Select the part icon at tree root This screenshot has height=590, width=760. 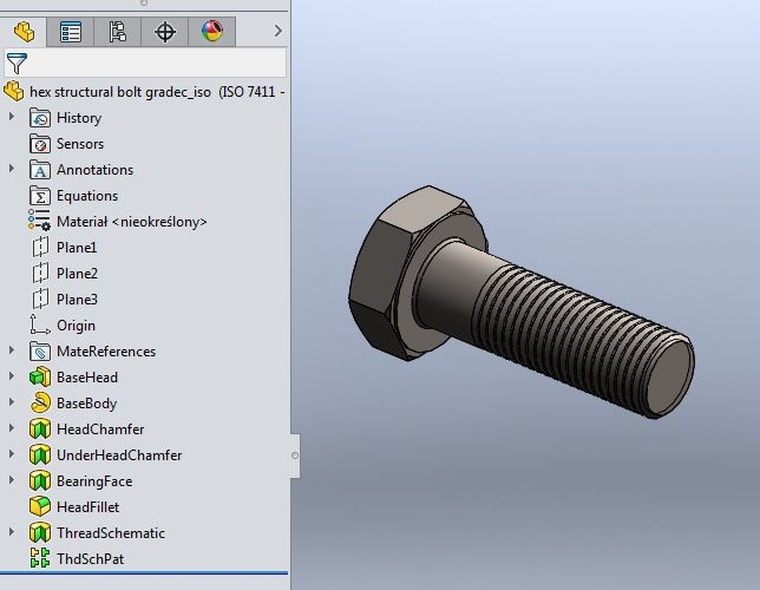click(14, 91)
